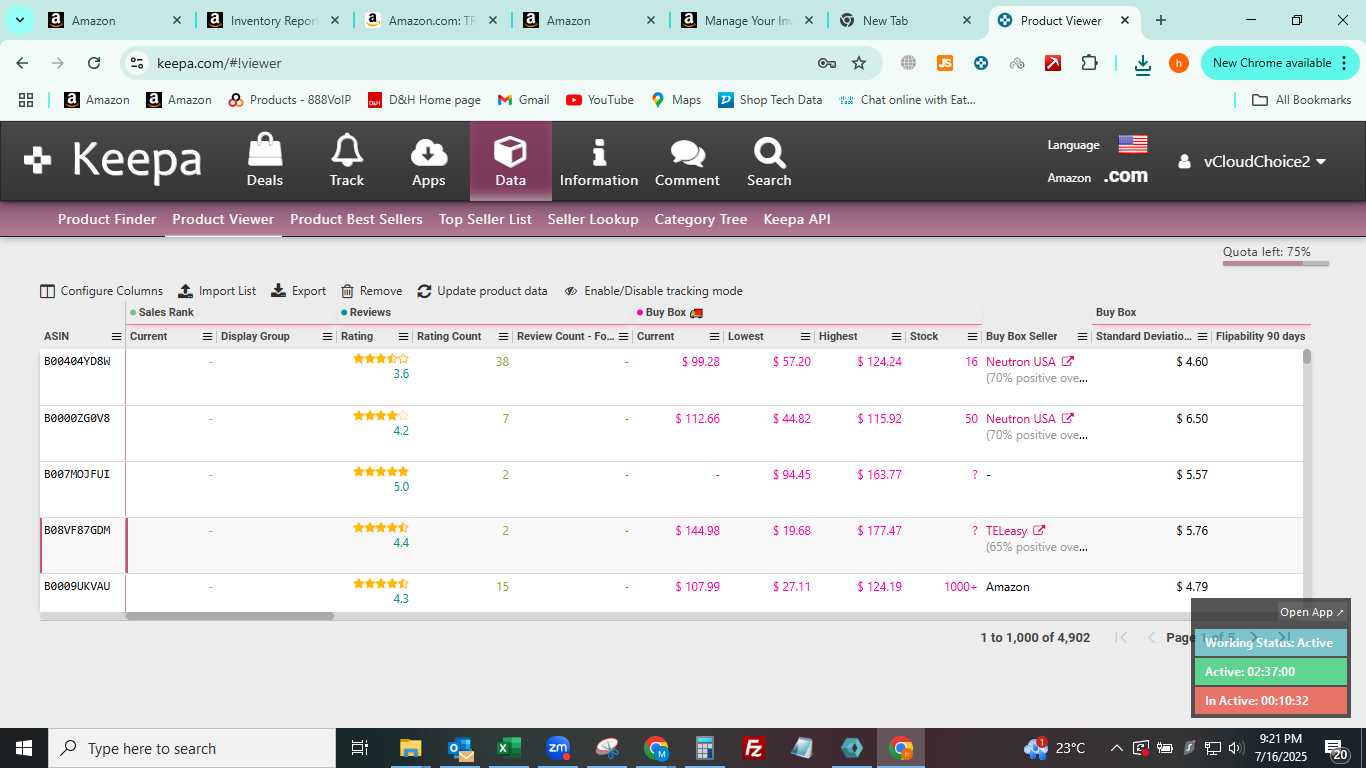Open the Rating column menu

(403, 337)
